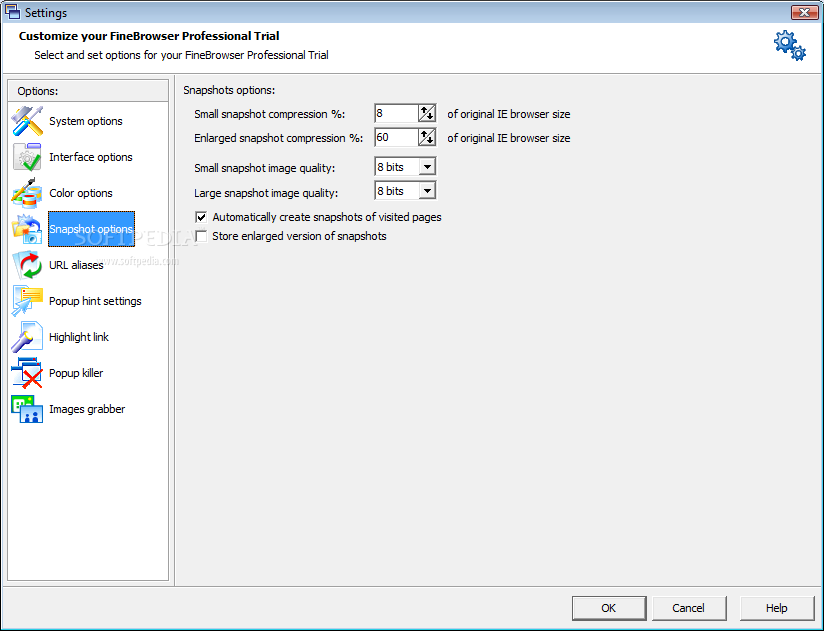
Task: Close the Settings window
Action: pyautogui.click(x=804, y=12)
